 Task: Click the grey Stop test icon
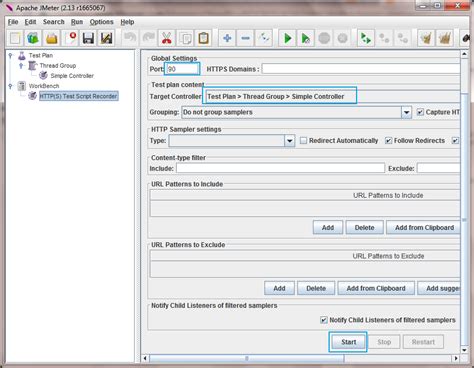pyautogui.click(x=324, y=38)
